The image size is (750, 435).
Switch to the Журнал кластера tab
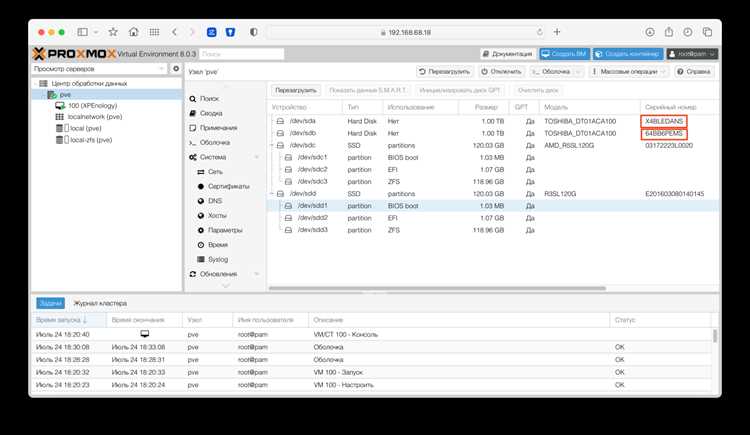(x=100, y=303)
